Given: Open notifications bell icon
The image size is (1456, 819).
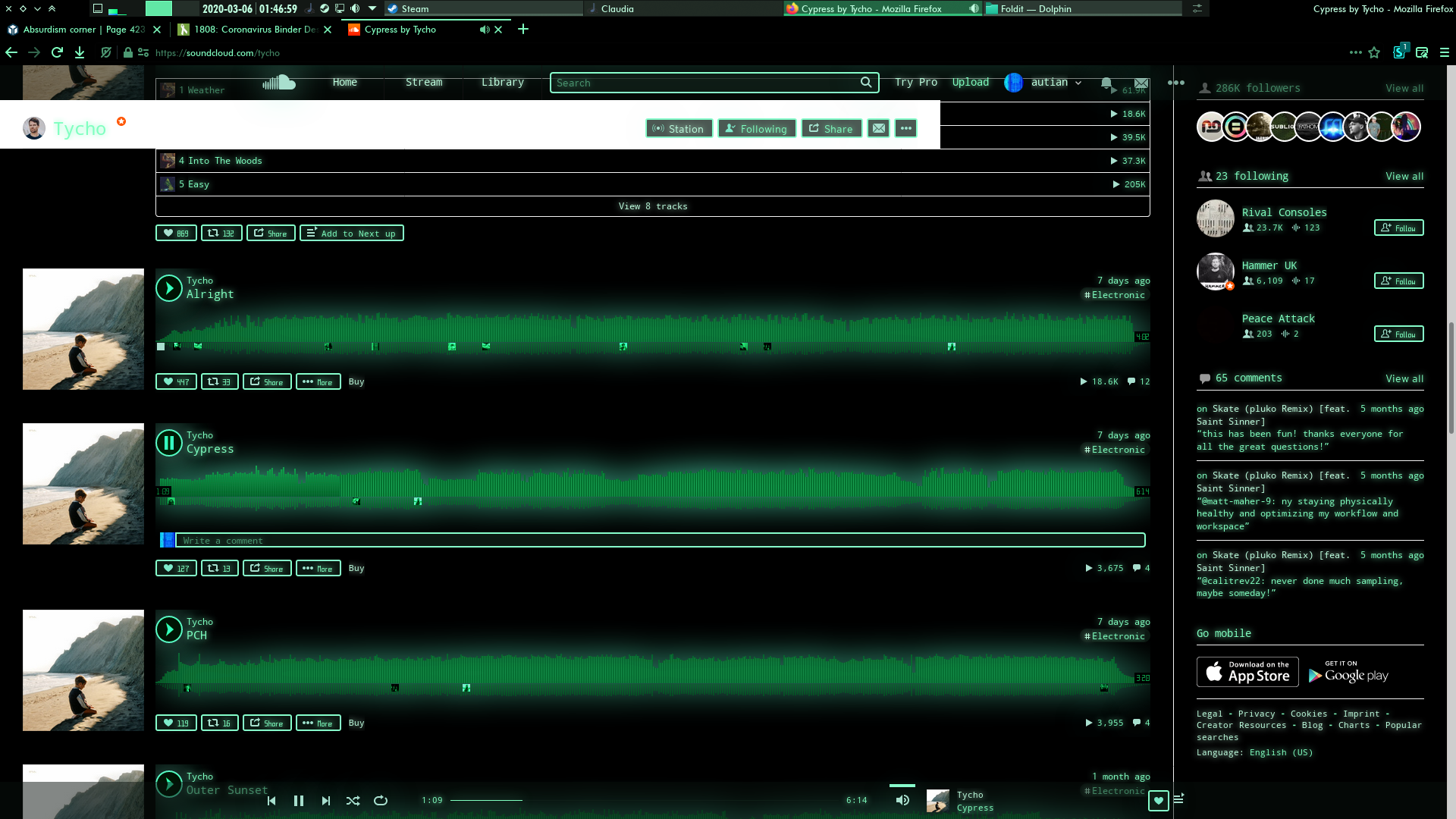Looking at the screenshot, I should click(1106, 83).
